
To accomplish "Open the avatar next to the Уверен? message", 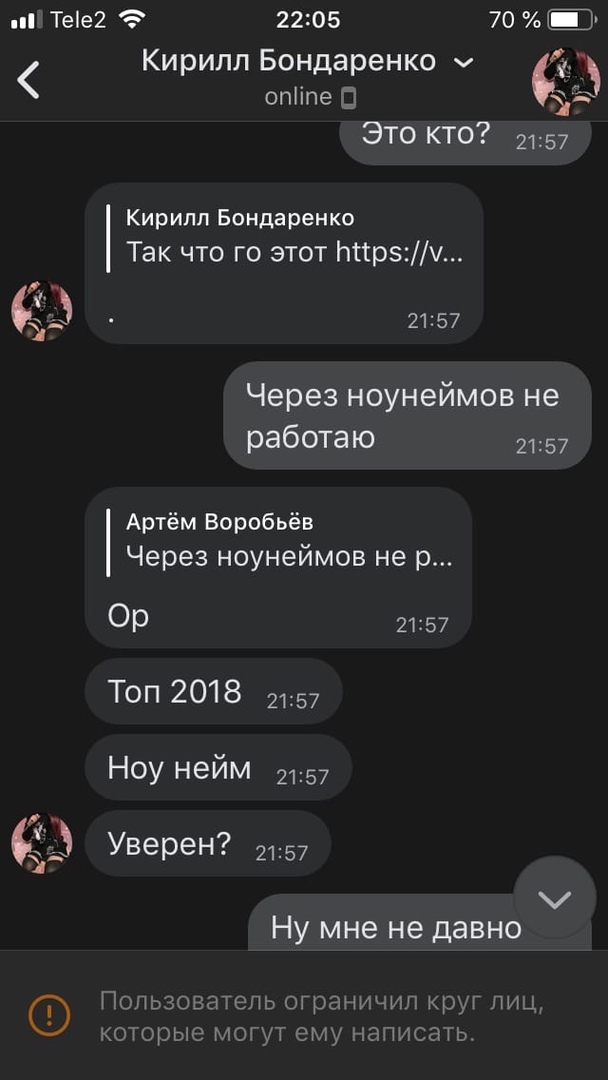I will pyautogui.click(x=42, y=844).
